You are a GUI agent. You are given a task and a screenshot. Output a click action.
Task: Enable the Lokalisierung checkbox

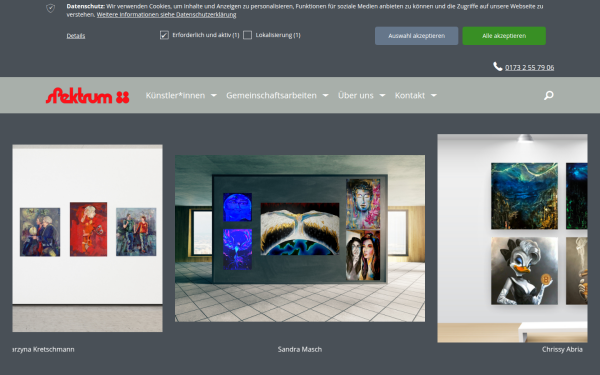(248, 35)
